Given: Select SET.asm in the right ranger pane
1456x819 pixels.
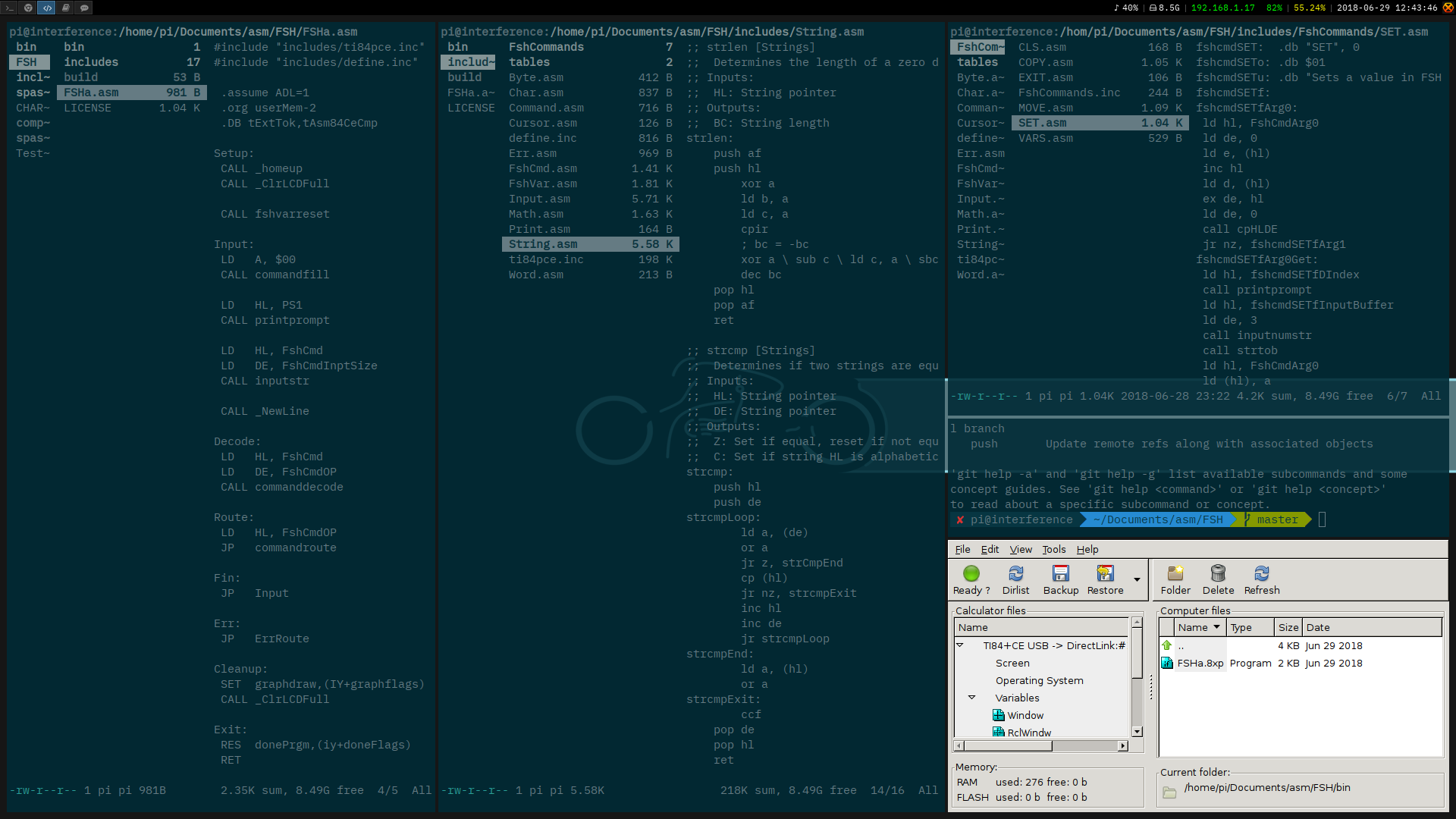Looking at the screenshot, I should pos(1100,123).
